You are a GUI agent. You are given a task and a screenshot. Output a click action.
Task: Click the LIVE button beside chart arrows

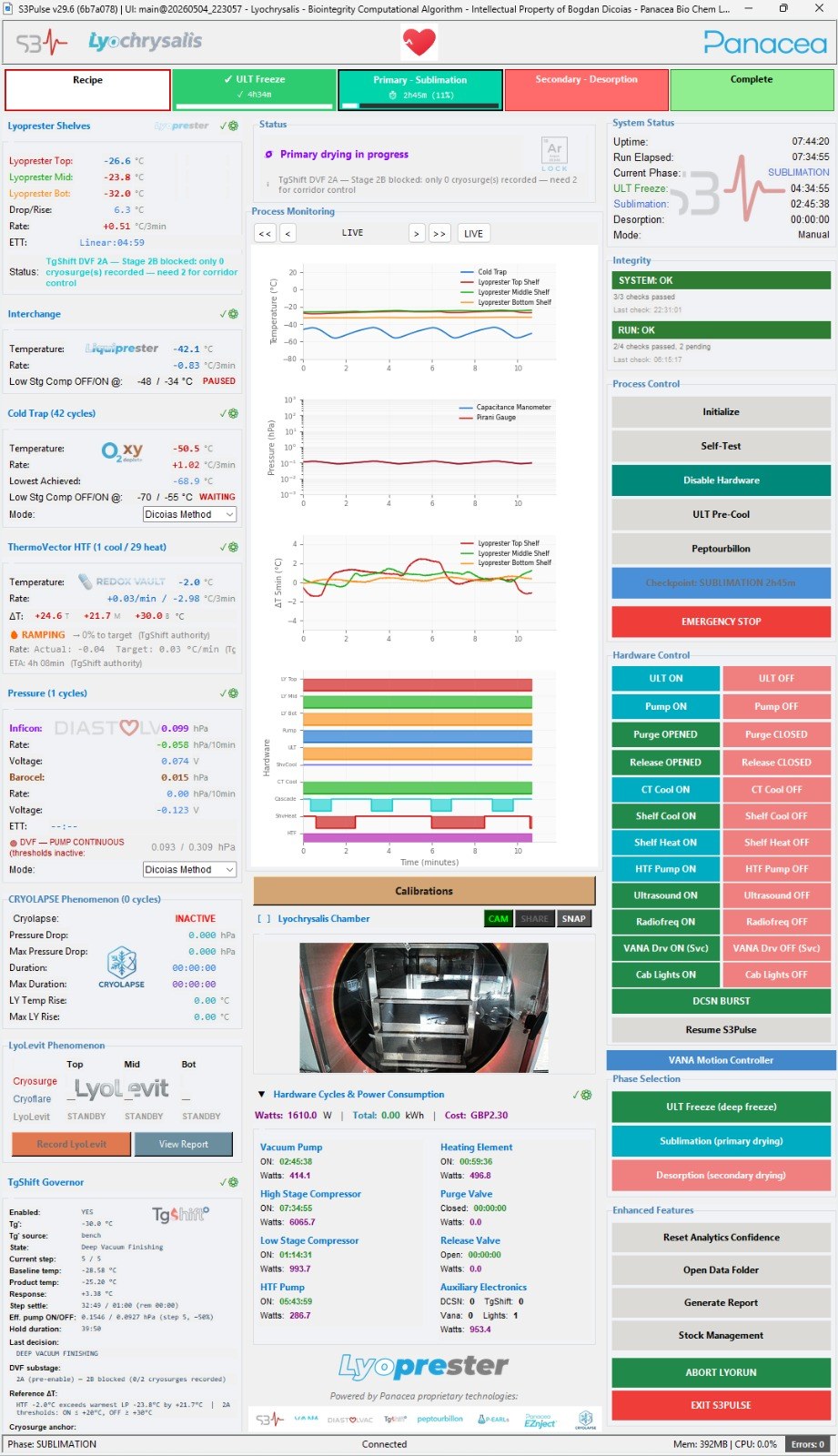(x=473, y=234)
